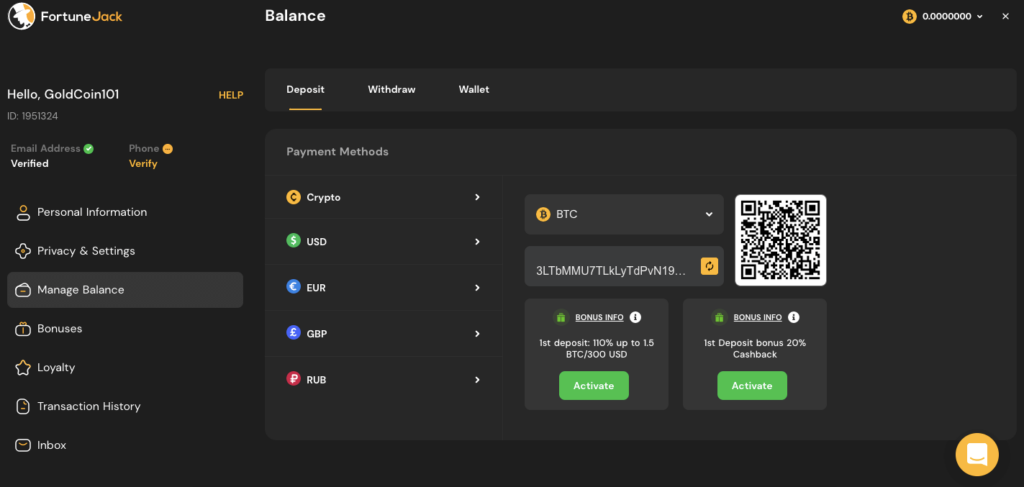The width and height of the screenshot is (1024, 487).
Task: Click the 'Hello, GoldCoin101' greeting
Action: click(x=63, y=95)
